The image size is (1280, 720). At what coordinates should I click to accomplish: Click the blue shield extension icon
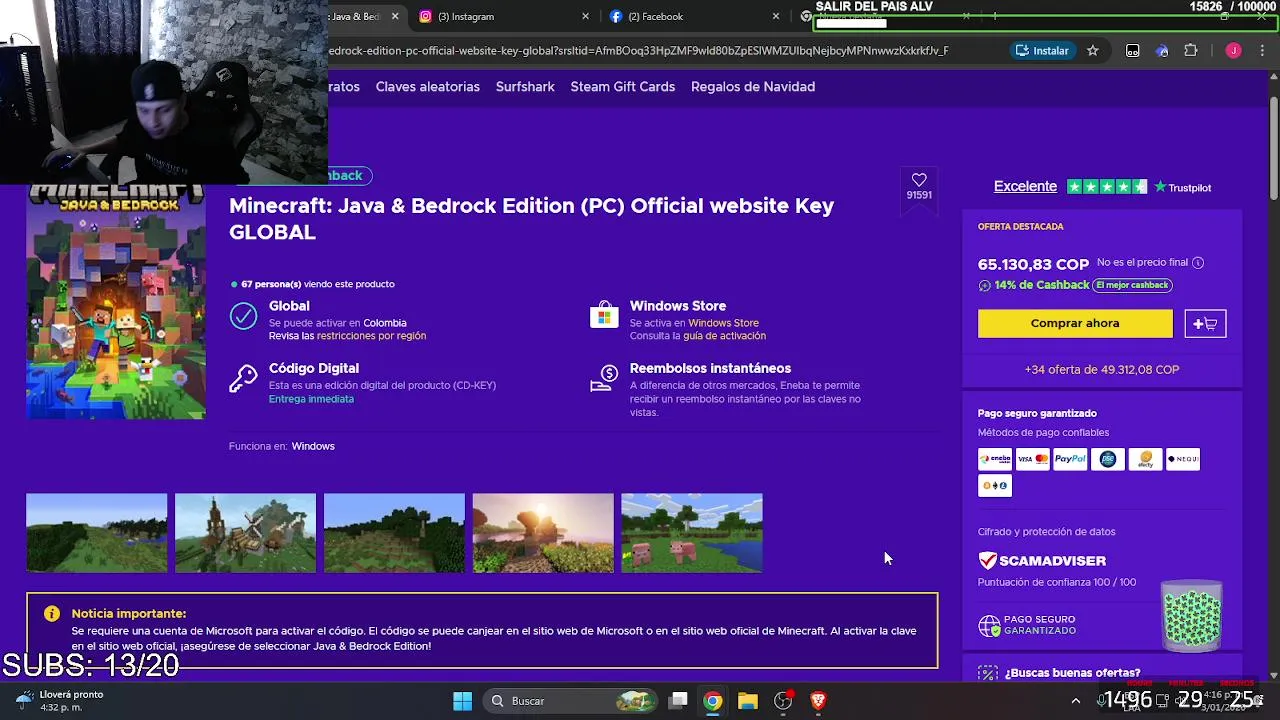[1162, 50]
